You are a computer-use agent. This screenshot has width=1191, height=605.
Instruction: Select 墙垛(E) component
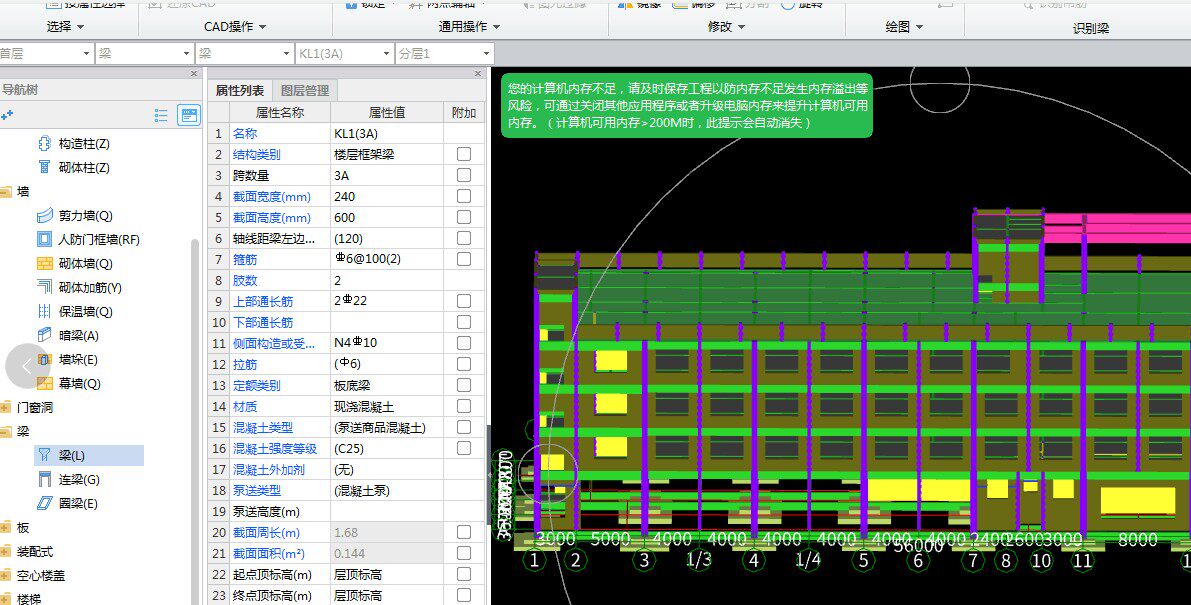(x=68, y=359)
